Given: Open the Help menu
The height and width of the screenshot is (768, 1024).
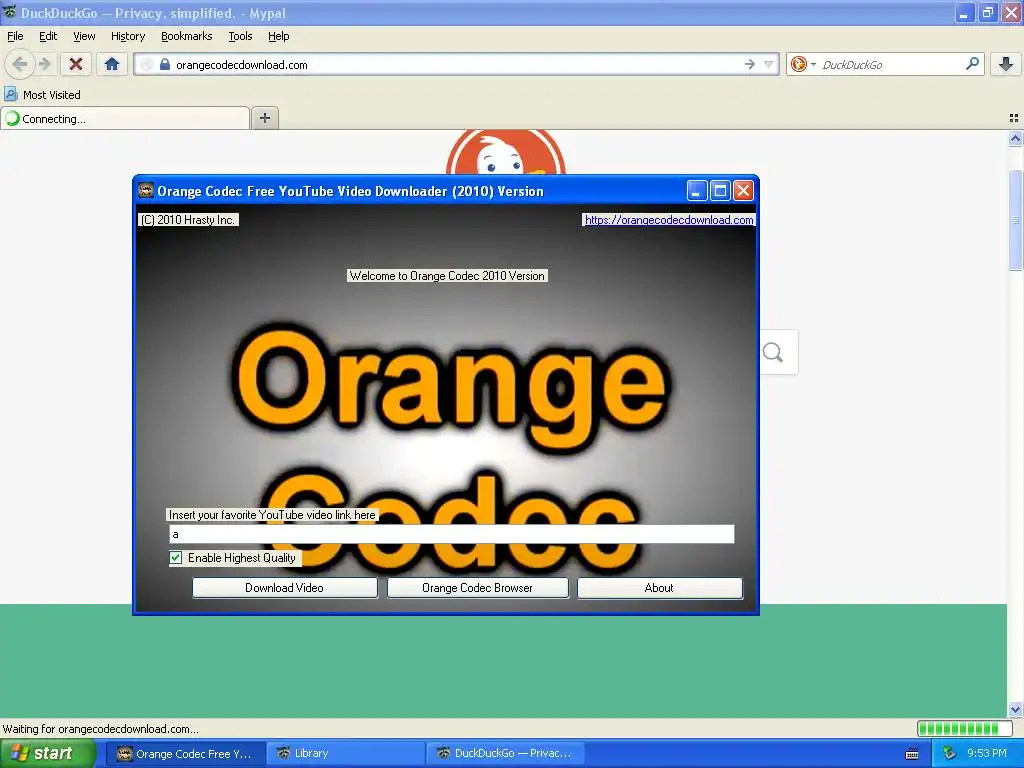Looking at the screenshot, I should point(278,36).
